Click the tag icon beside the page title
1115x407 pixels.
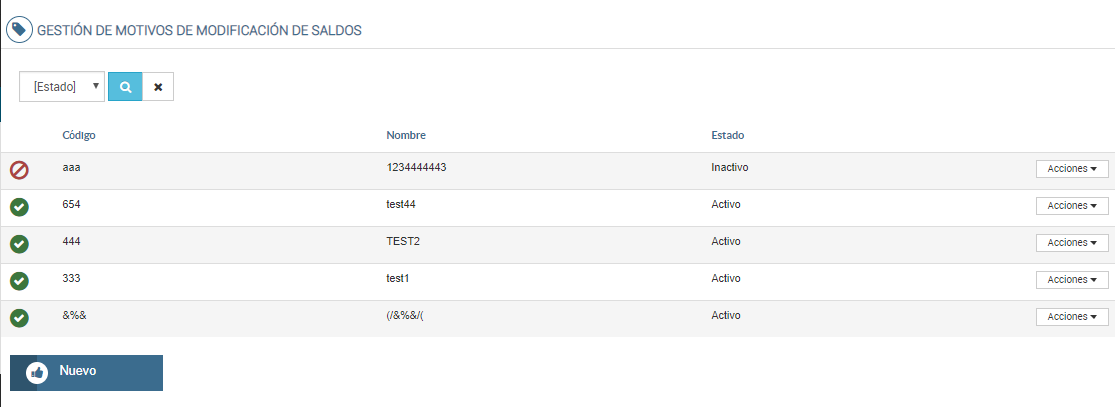click(x=19, y=29)
